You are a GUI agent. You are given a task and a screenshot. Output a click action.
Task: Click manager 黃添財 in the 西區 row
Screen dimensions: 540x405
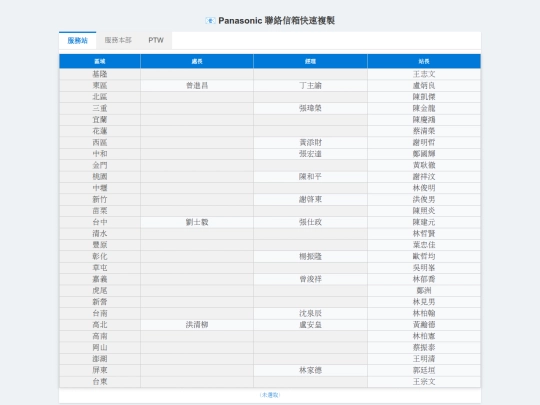[310, 142]
